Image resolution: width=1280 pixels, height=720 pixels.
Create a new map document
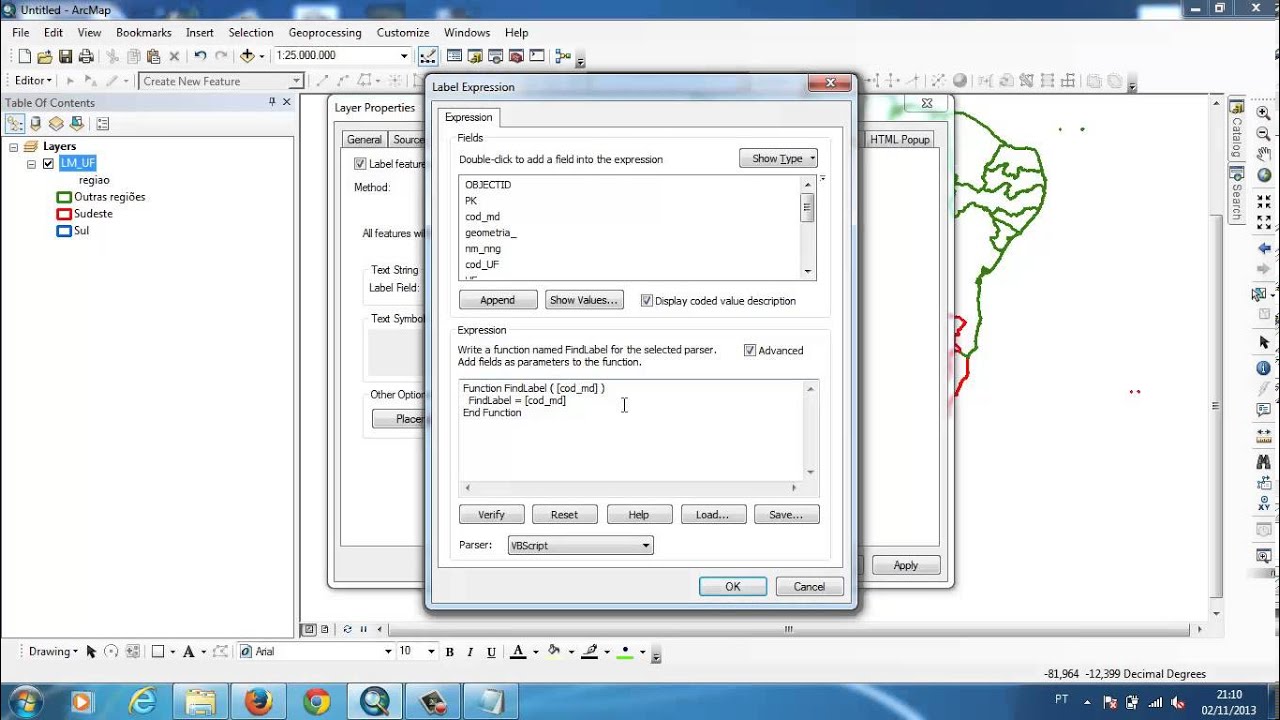(x=25, y=56)
